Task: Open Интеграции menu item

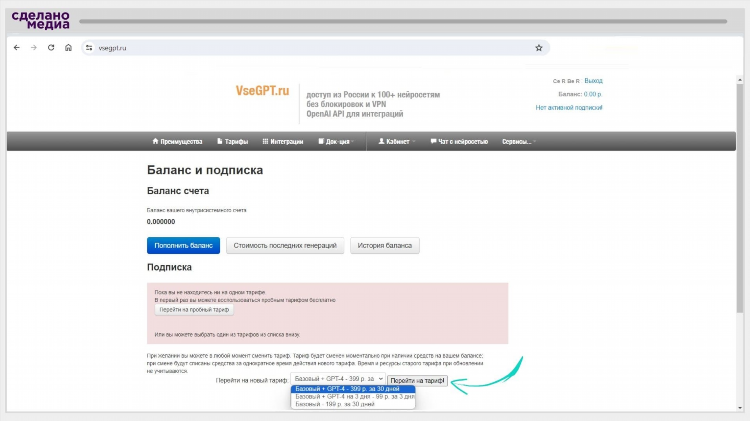Action: [x=283, y=142]
